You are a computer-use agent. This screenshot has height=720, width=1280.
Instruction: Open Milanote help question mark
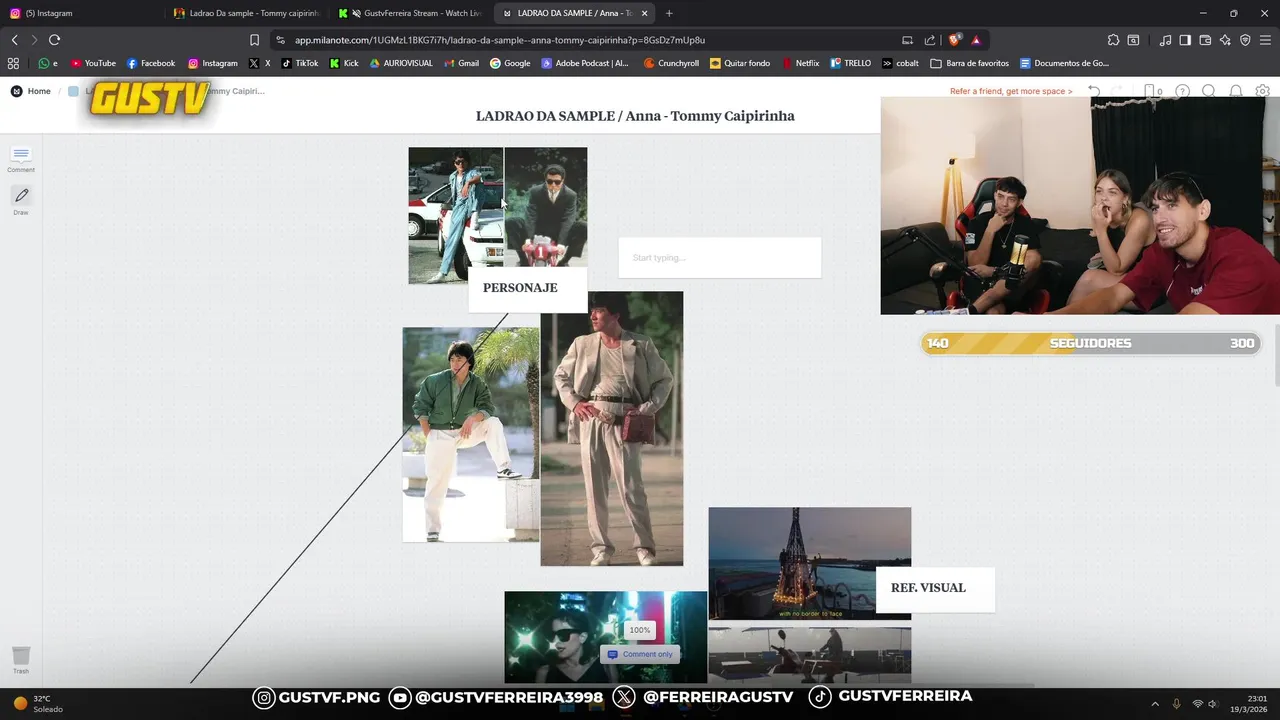1182,91
